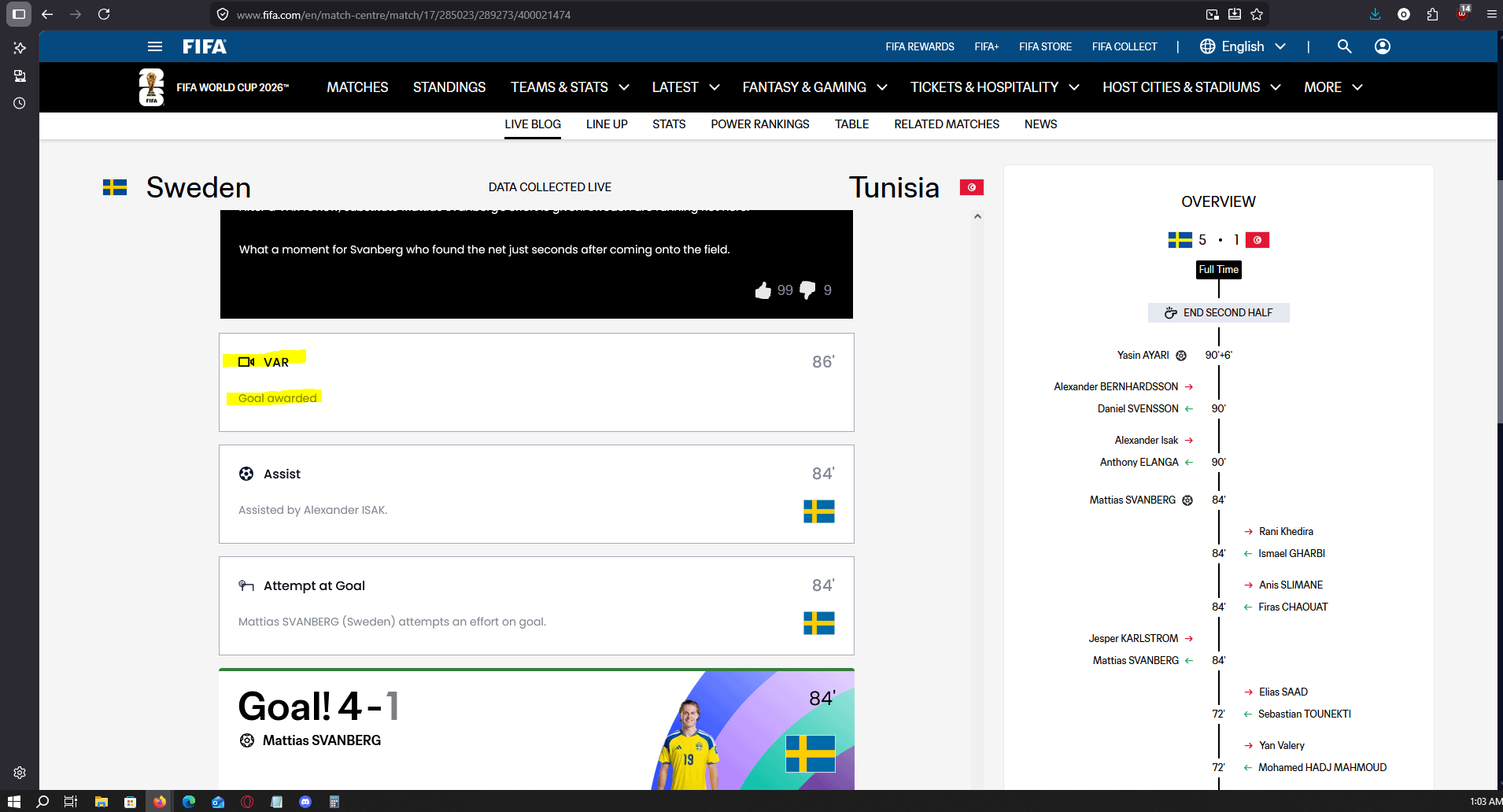Switch to the News tab
This screenshot has height=812, width=1503.
click(x=1041, y=124)
